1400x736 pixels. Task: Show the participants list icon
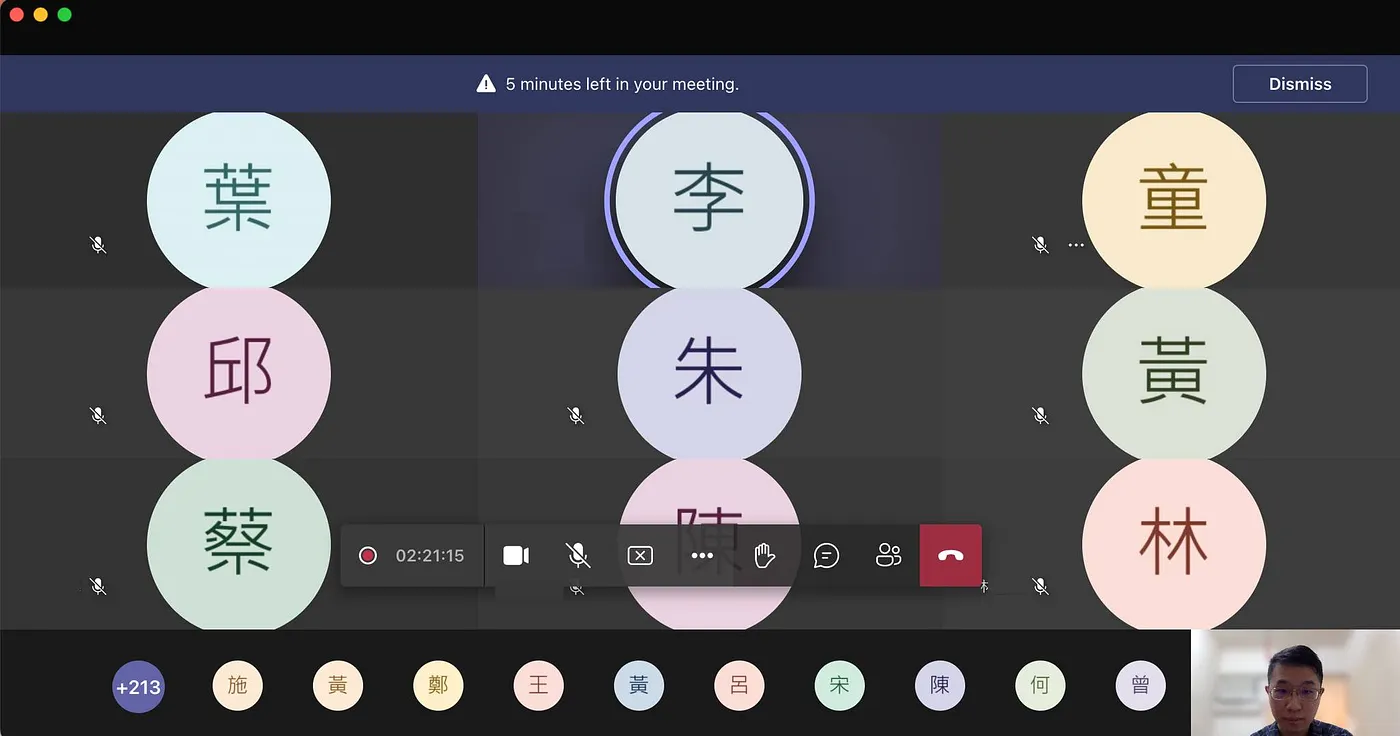(888, 555)
